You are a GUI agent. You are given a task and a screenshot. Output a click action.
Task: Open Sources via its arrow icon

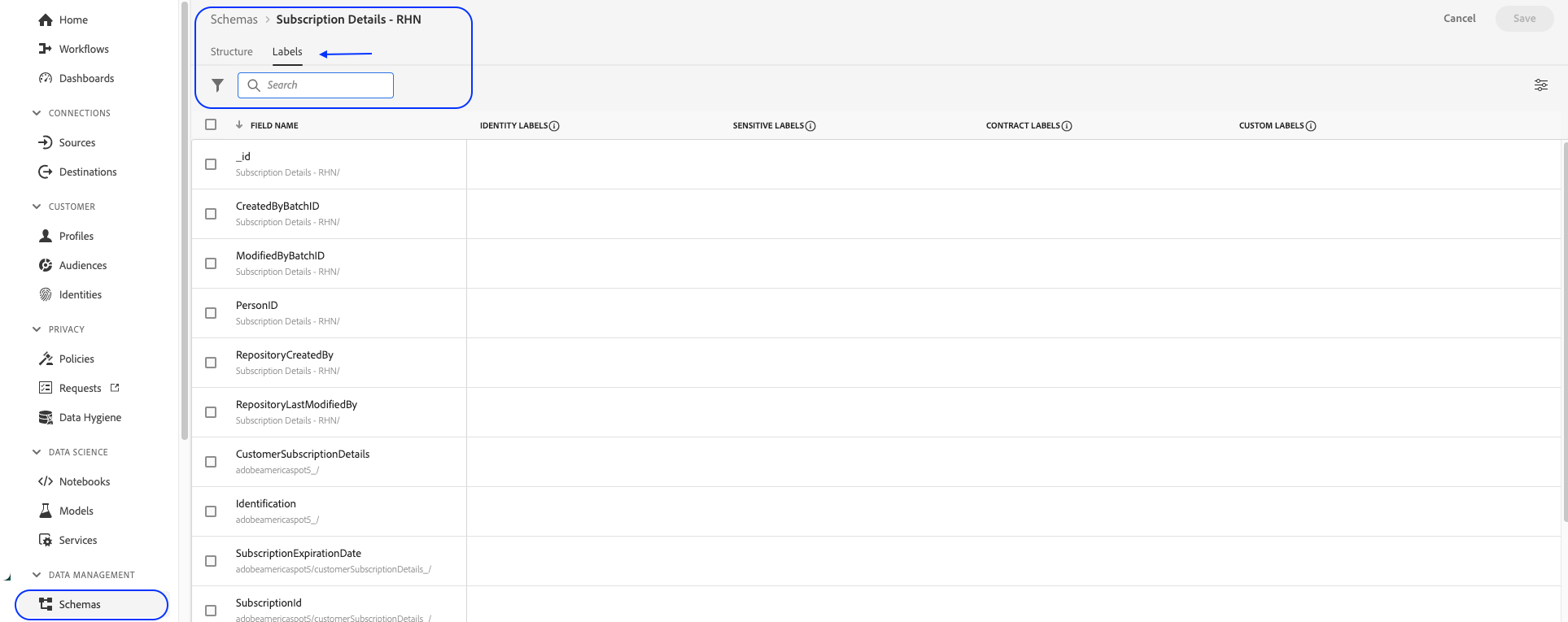(46, 142)
